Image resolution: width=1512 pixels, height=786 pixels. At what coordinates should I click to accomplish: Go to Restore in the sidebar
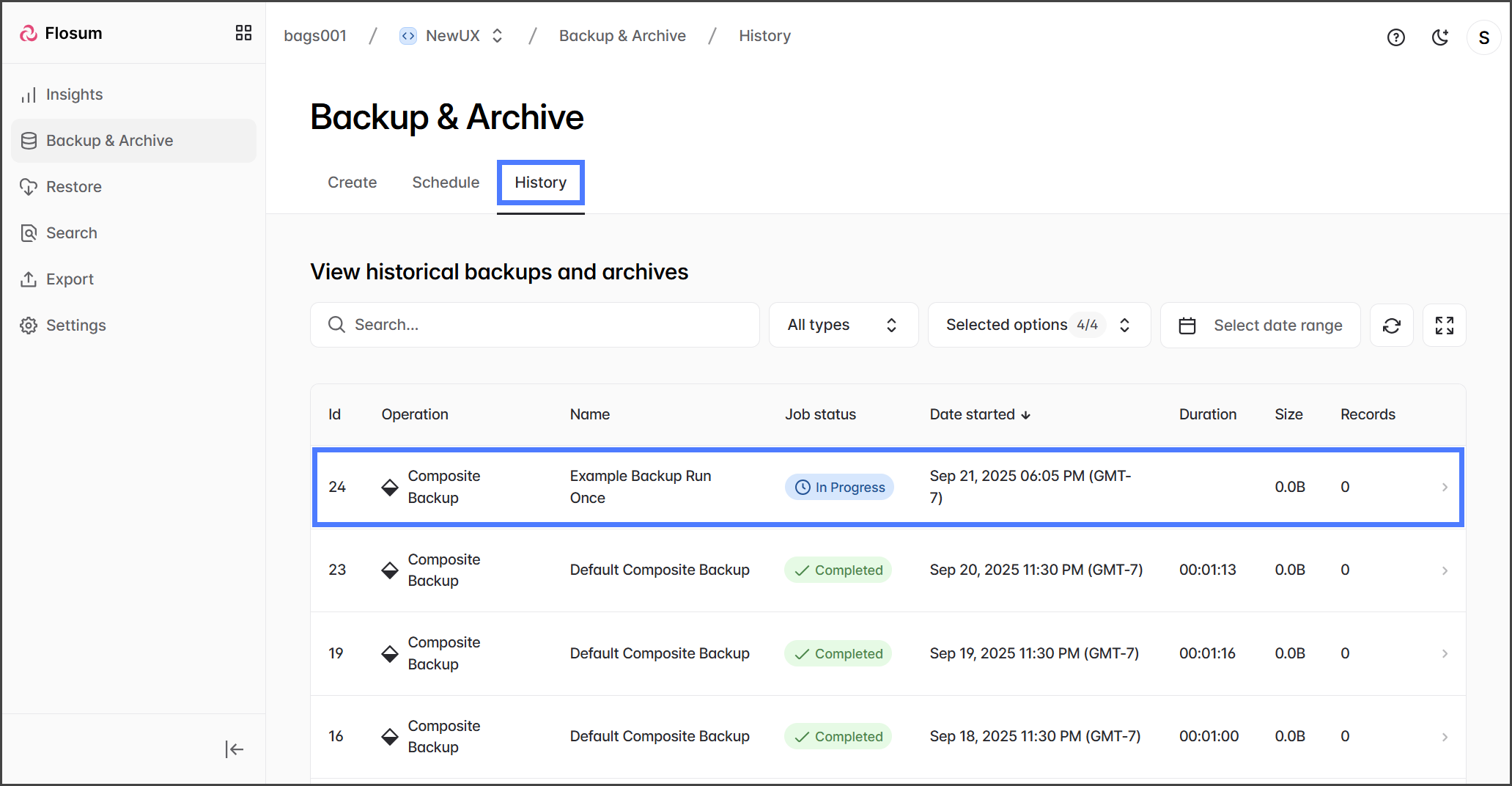[73, 187]
